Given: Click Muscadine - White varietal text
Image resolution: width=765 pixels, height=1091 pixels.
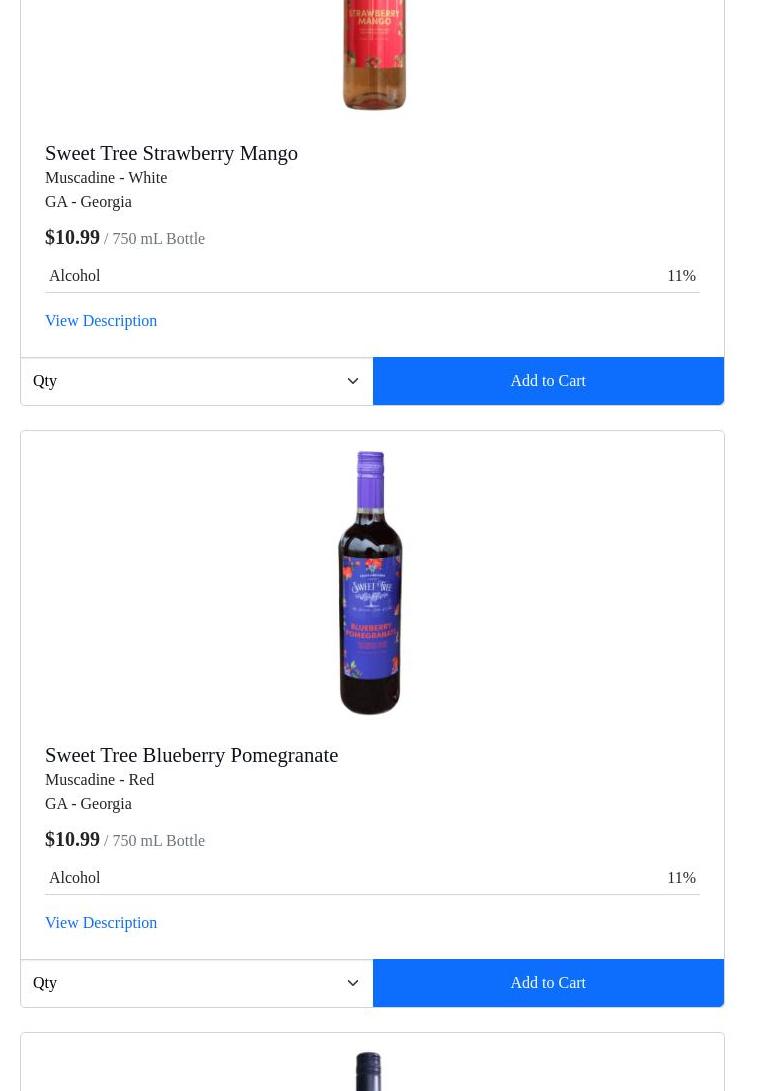Looking at the screenshot, I should pos(106,178).
